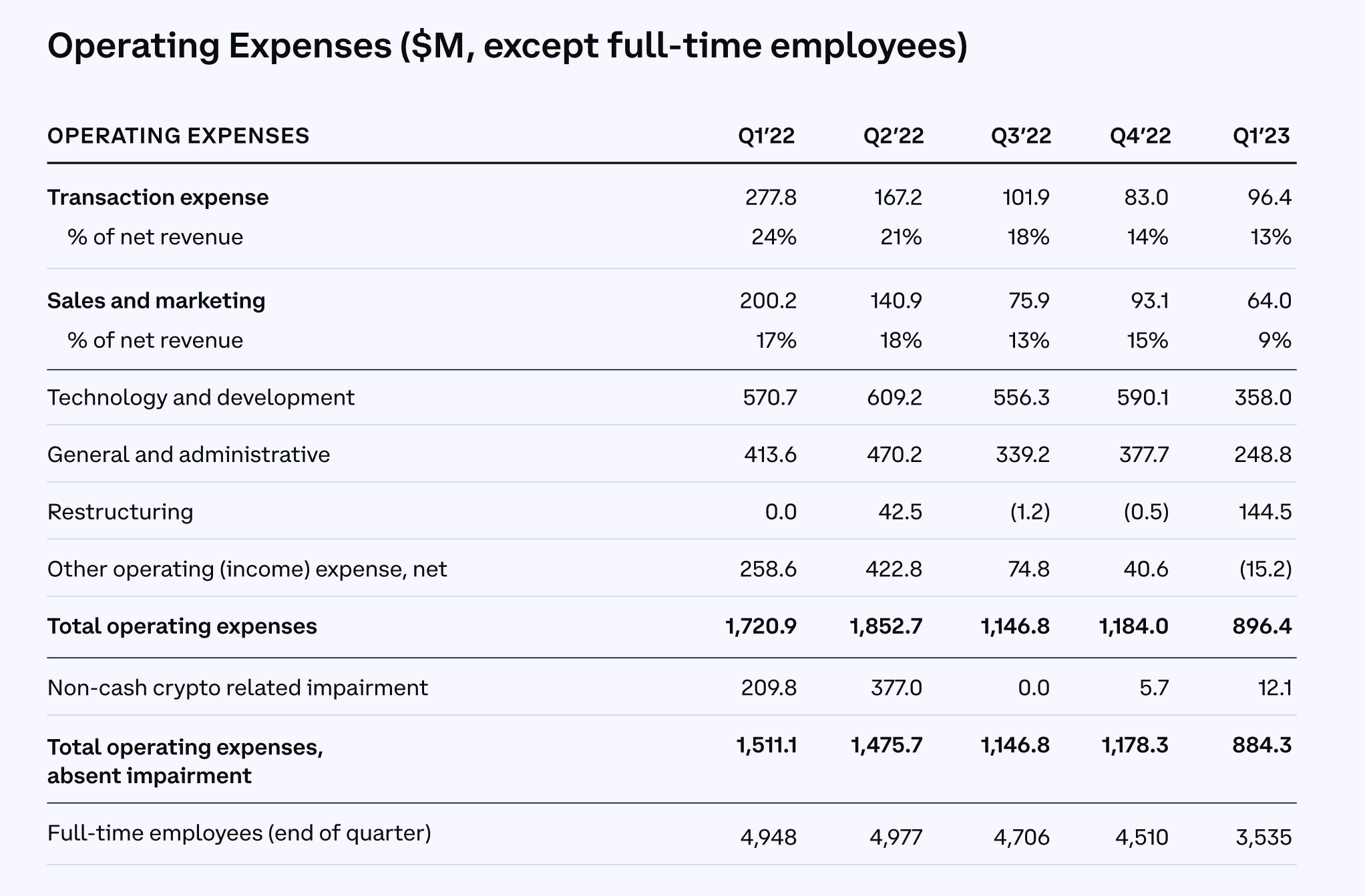This screenshot has width=1365, height=896.
Task: Select the (15.2) other operating expense cell
Action: click(x=1265, y=570)
